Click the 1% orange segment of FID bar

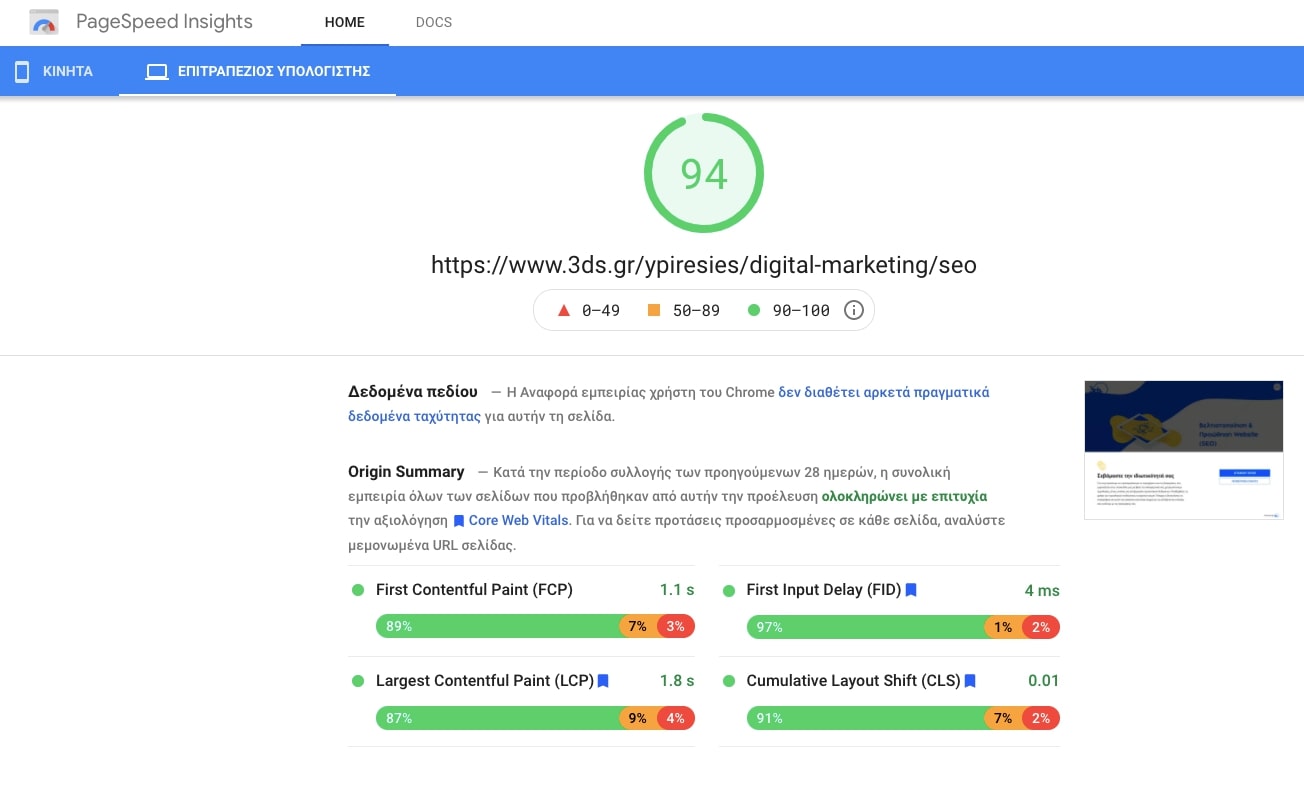(1003, 627)
